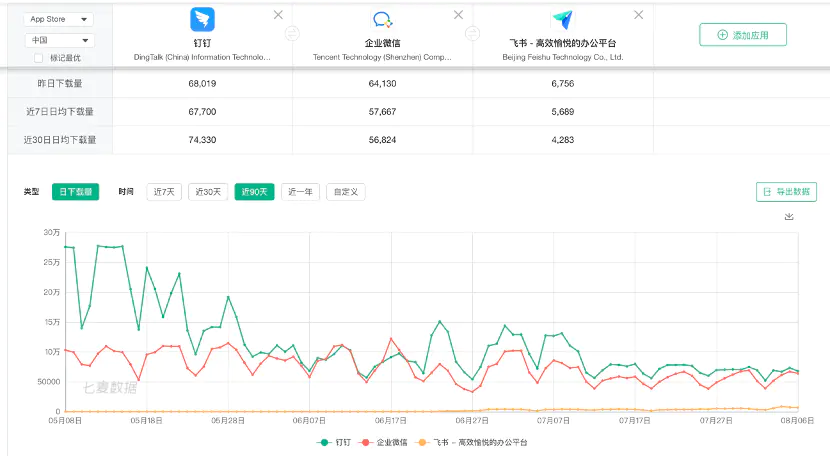Swap DingTalk and 企业微信 columns
830x456 pixels.
tap(292, 34)
